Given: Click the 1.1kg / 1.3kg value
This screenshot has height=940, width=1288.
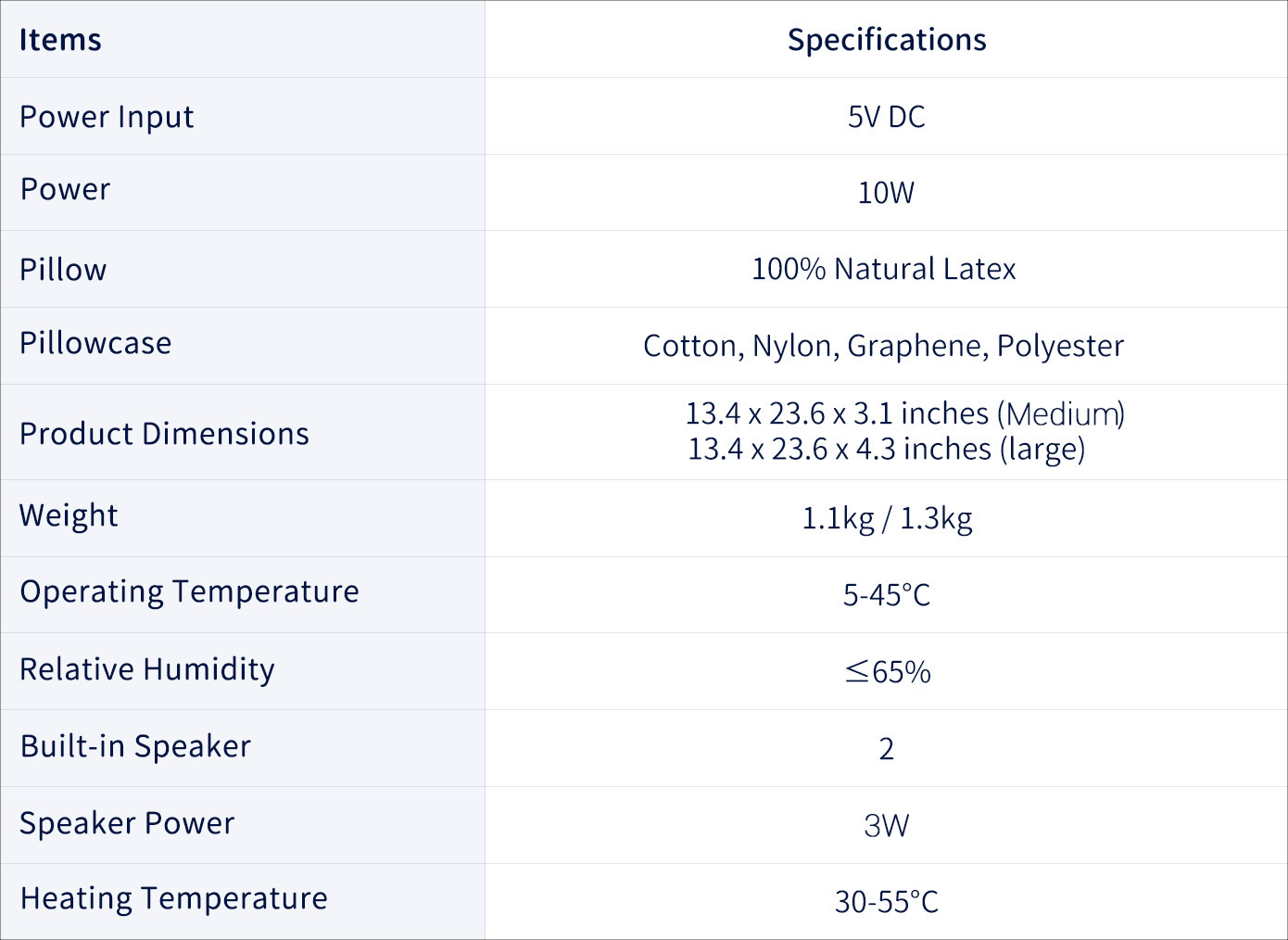Looking at the screenshot, I should 887,518.
